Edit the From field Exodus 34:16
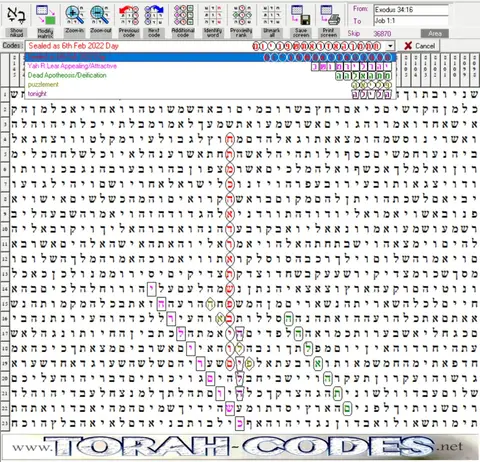 click(411, 10)
